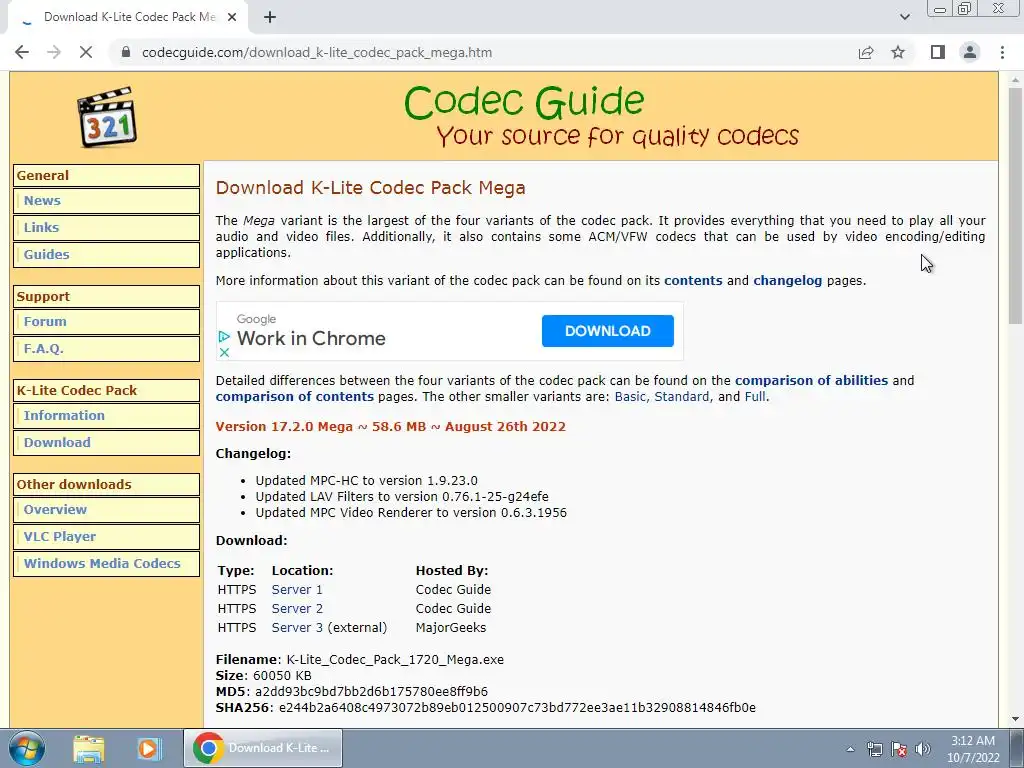The height and width of the screenshot is (768, 1024).
Task: Close the ad with the X icon
Action: coord(224,352)
